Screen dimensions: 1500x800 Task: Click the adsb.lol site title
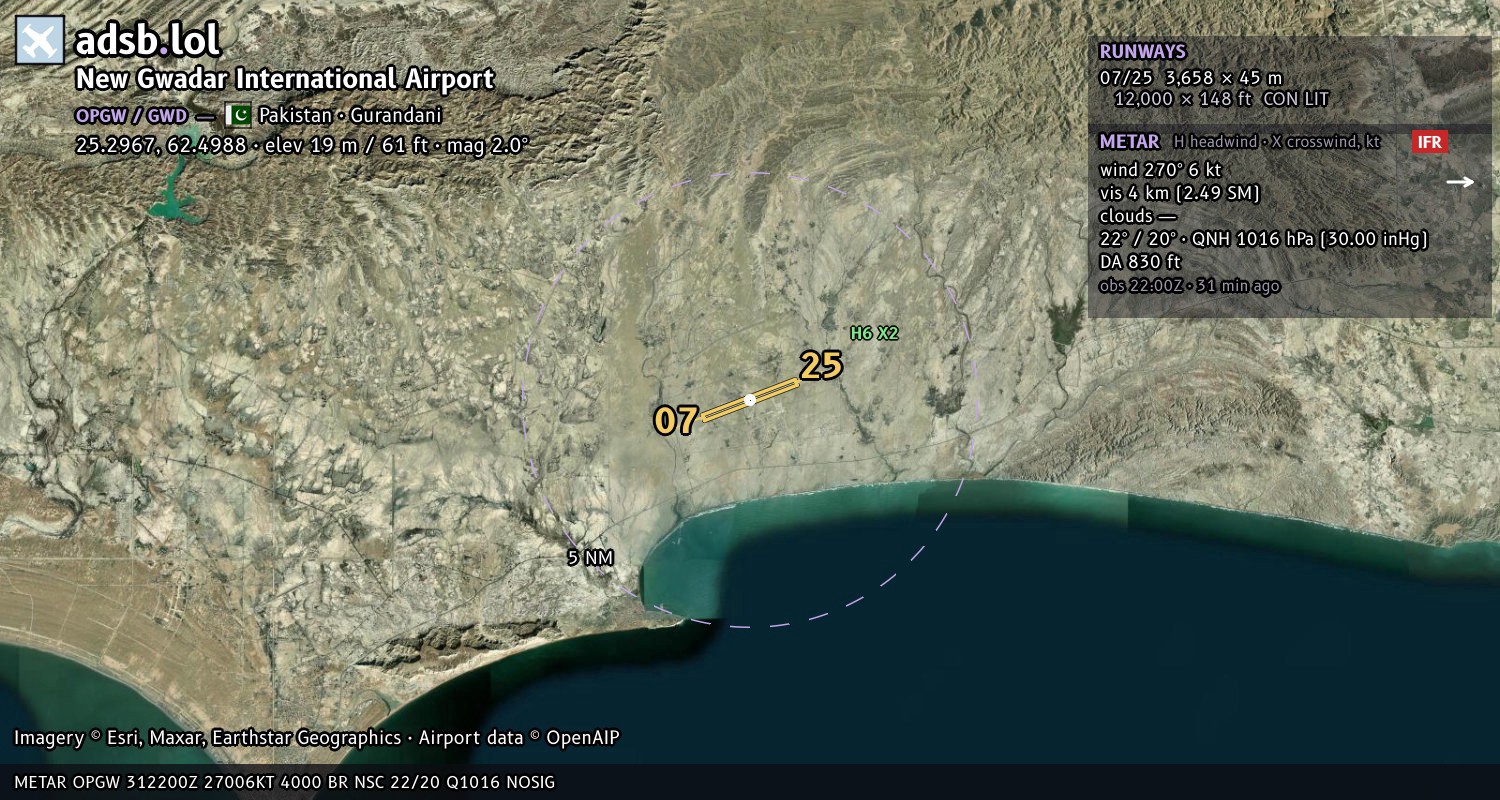147,40
